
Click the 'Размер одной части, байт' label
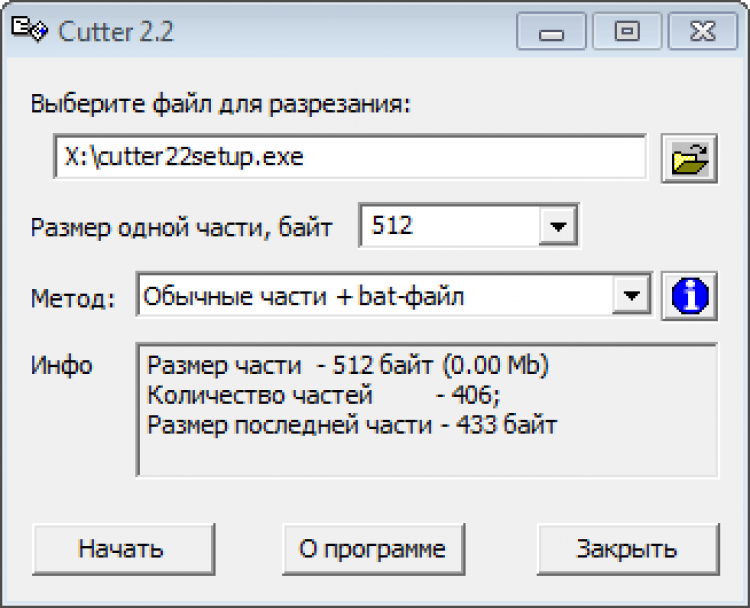(x=181, y=227)
